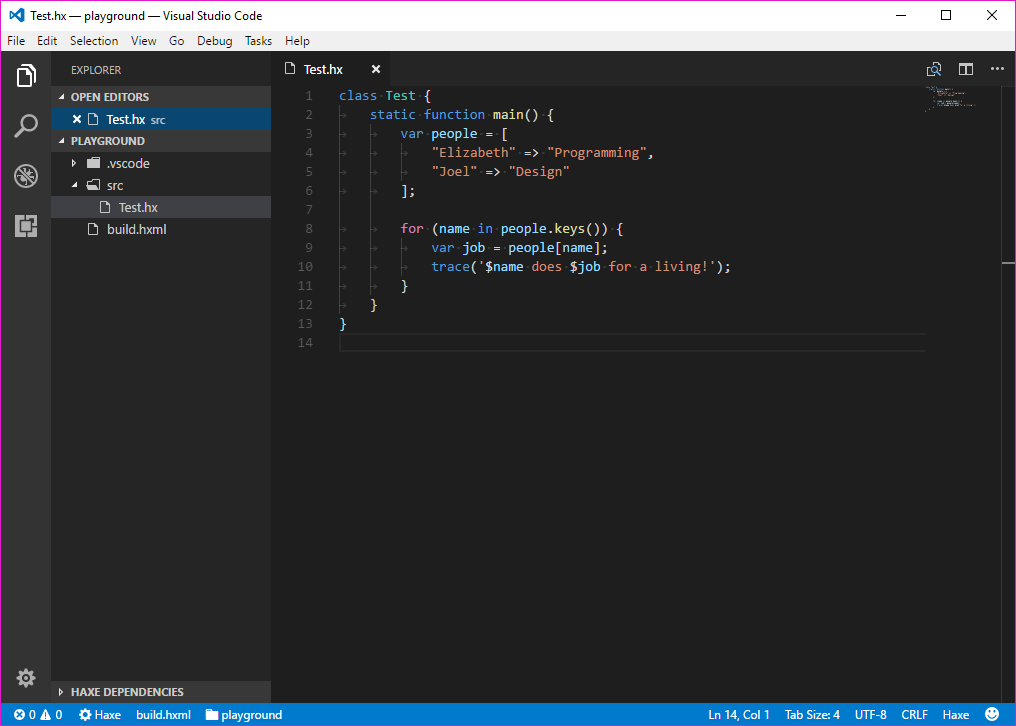Open the Tasks menu
Screen dimensions: 1016x726
(x=258, y=41)
